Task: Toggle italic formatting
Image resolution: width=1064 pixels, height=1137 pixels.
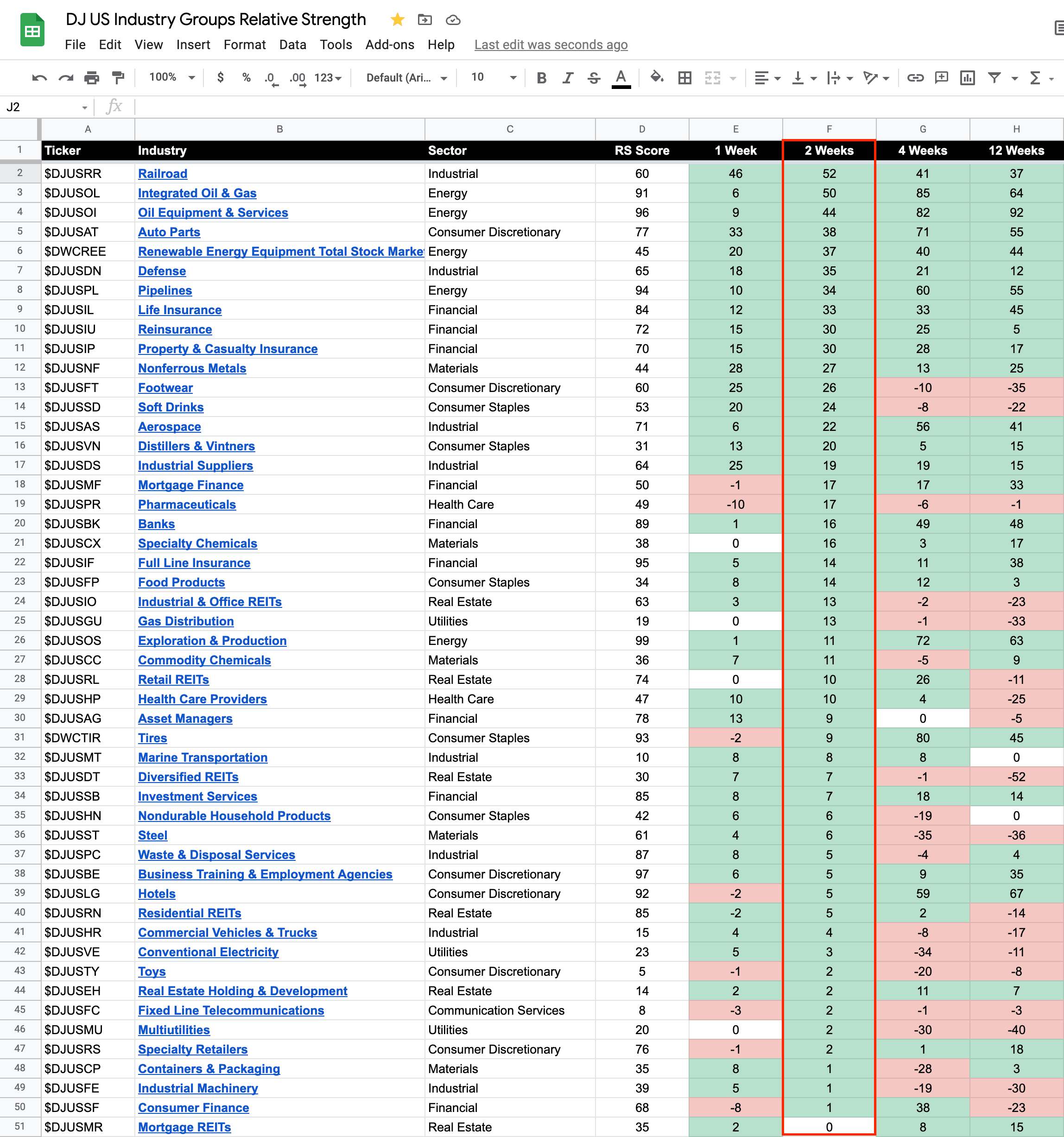Action: pos(568,78)
